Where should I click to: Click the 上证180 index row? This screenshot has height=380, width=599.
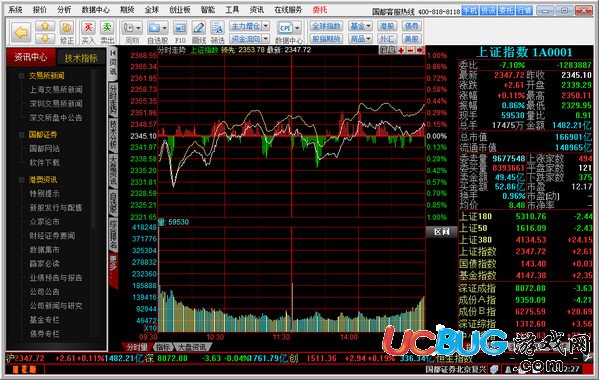click(x=526, y=217)
